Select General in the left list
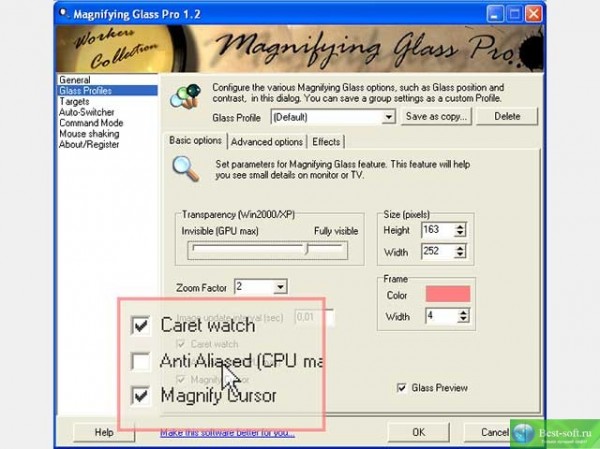 click(75, 80)
